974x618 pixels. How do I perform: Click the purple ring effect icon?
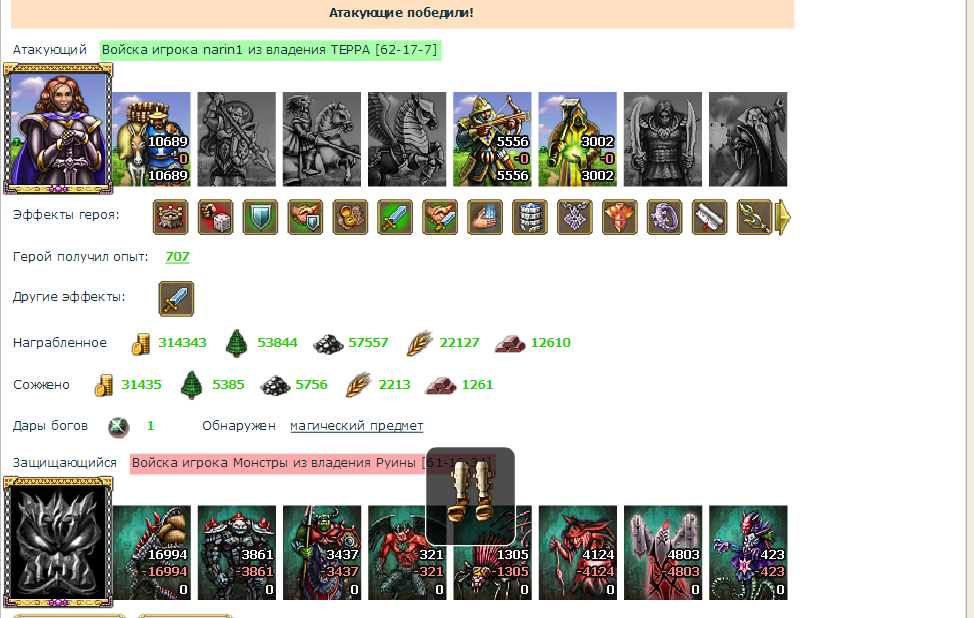pos(664,217)
